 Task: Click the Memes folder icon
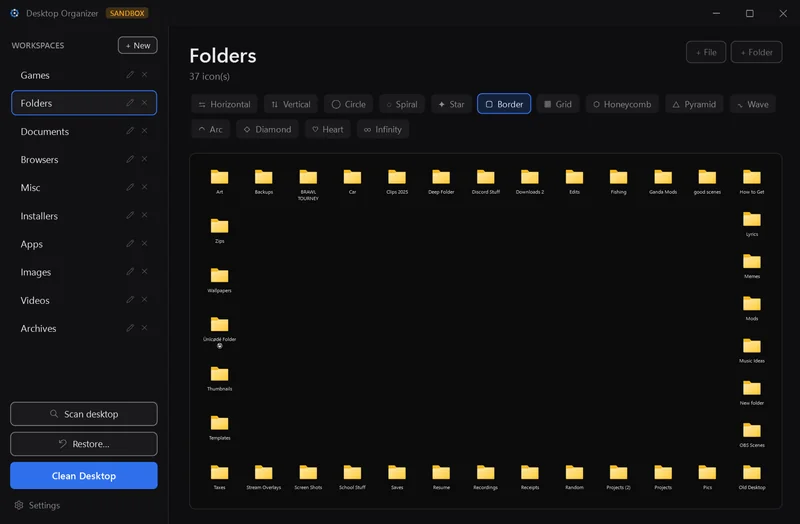(752, 261)
